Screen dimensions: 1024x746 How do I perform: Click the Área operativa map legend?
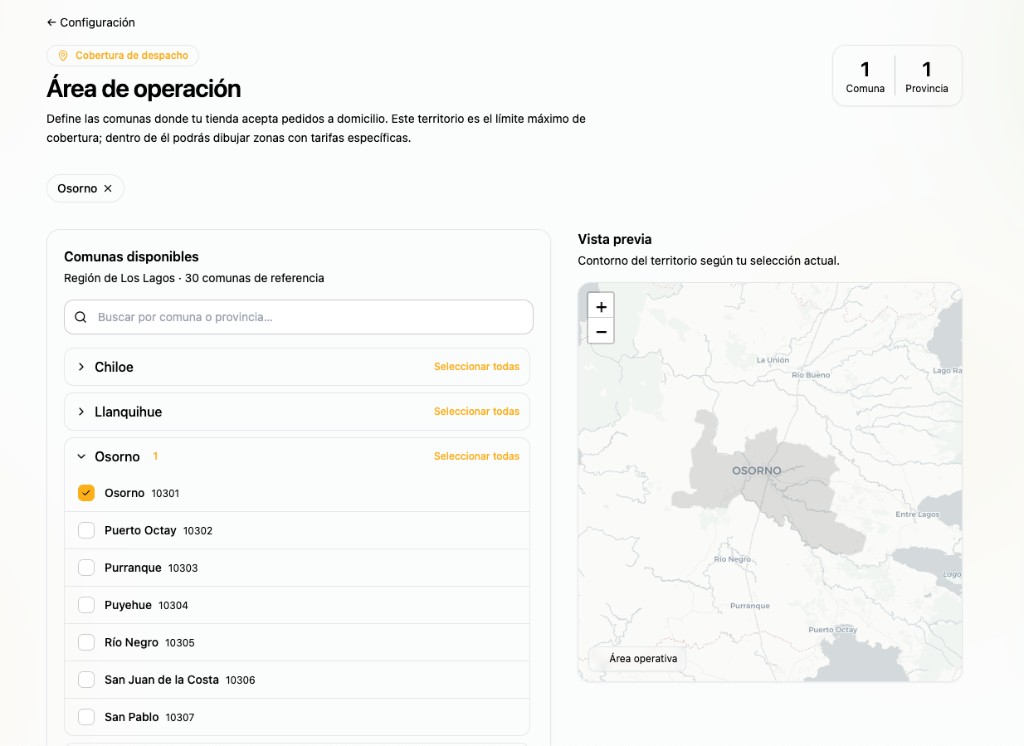[x=637, y=658]
